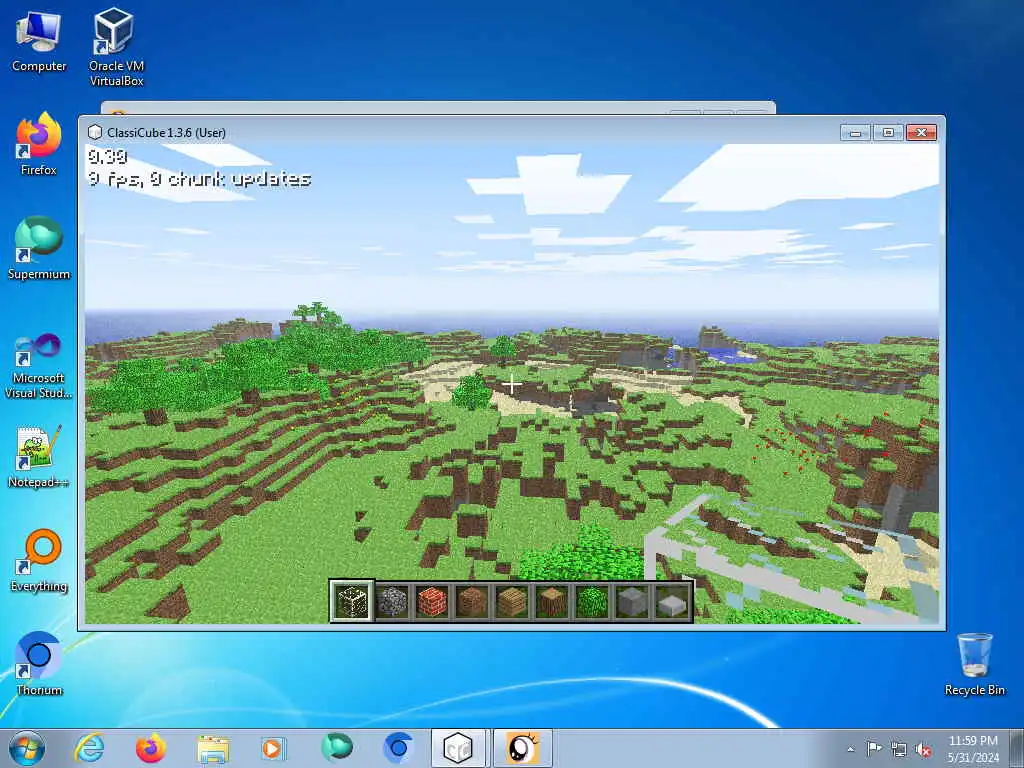Launch Firefox from the taskbar
Viewport: 1024px width, 768px height.
pyautogui.click(x=150, y=748)
